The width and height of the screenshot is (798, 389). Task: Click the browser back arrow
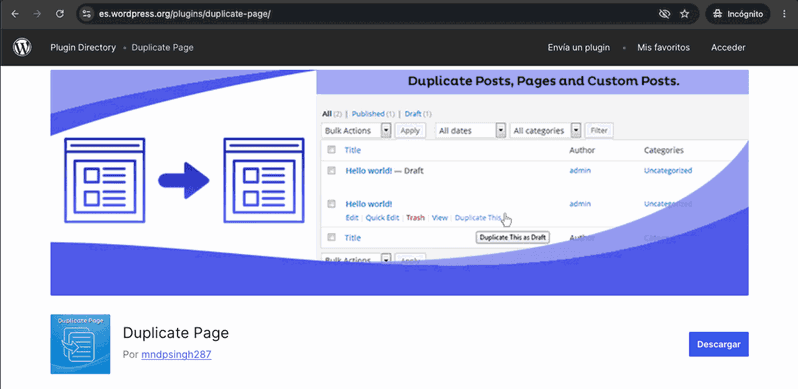click(15, 14)
